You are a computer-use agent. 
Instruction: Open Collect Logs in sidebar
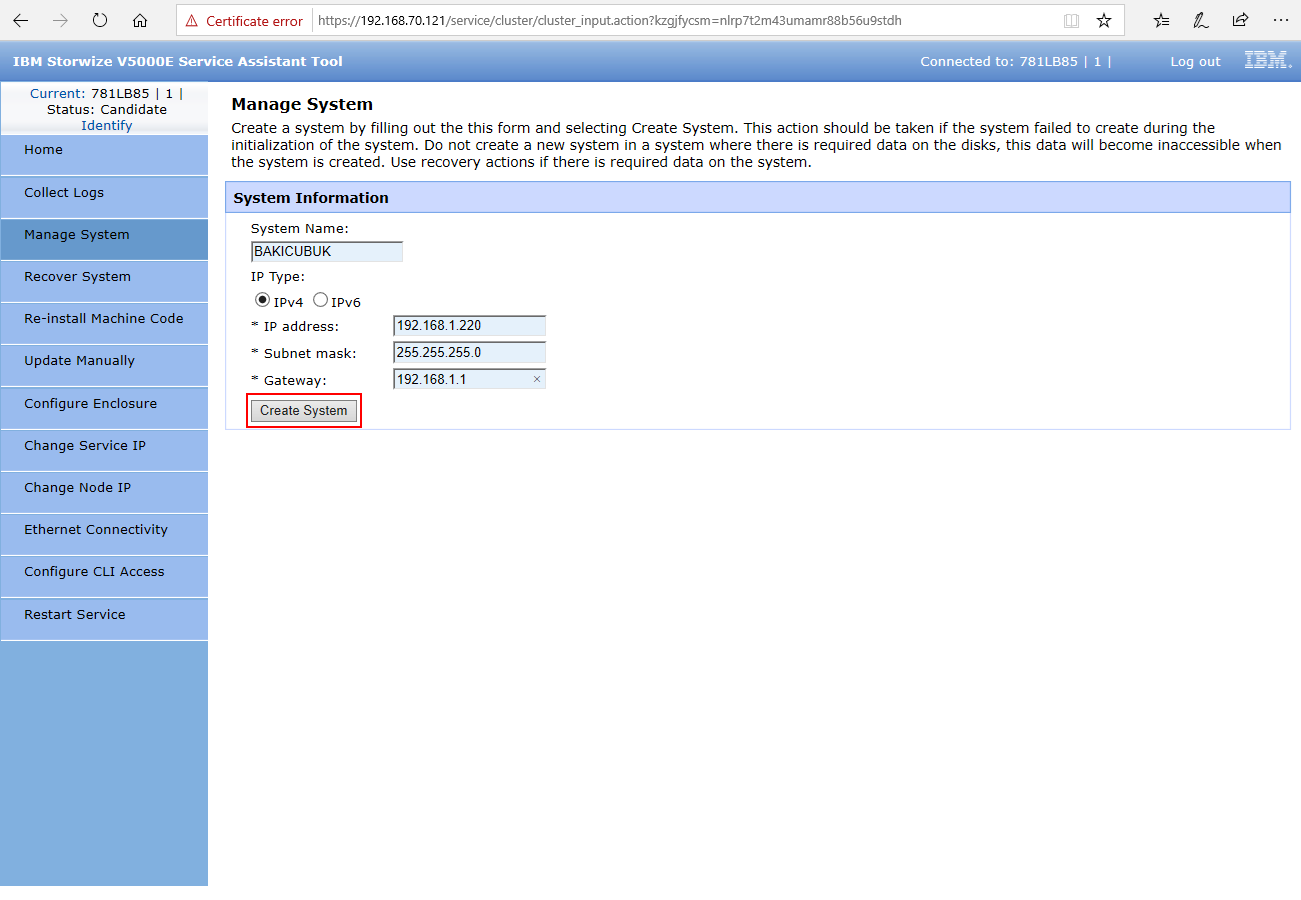click(x=64, y=193)
